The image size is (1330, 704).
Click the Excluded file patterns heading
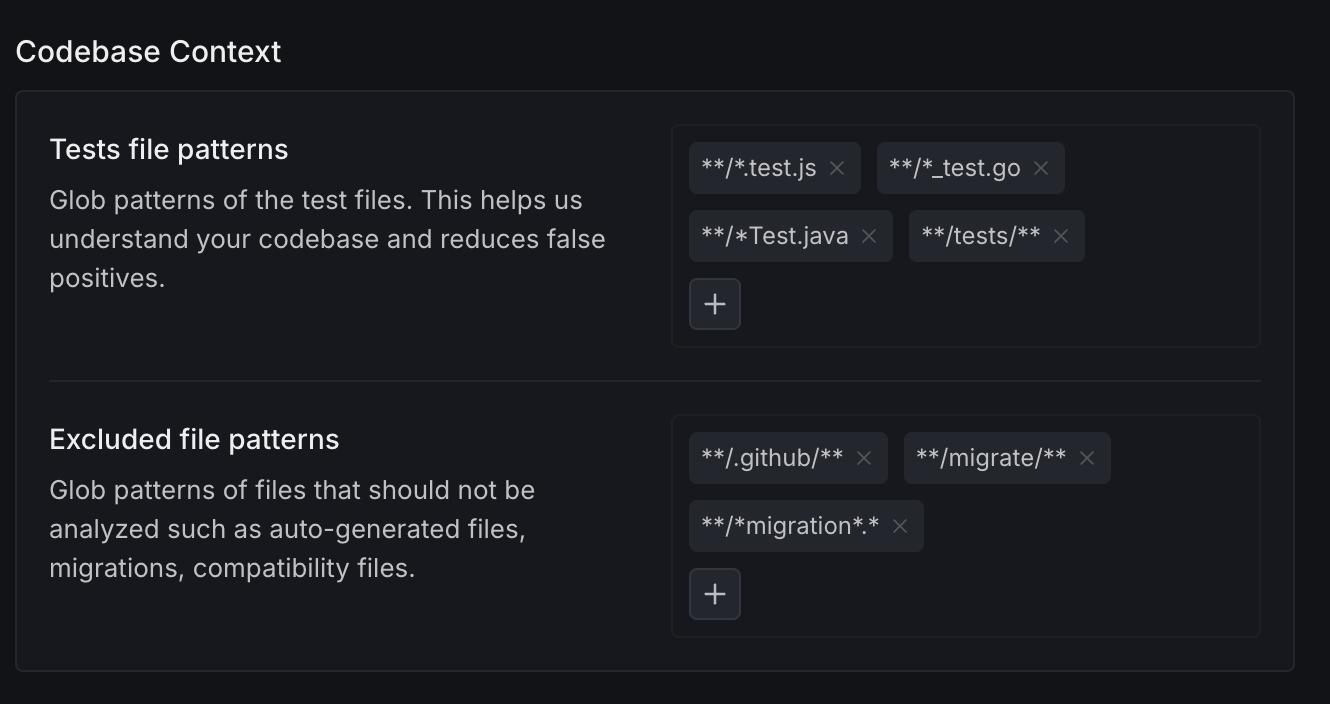pyautogui.click(x=194, y=440)
